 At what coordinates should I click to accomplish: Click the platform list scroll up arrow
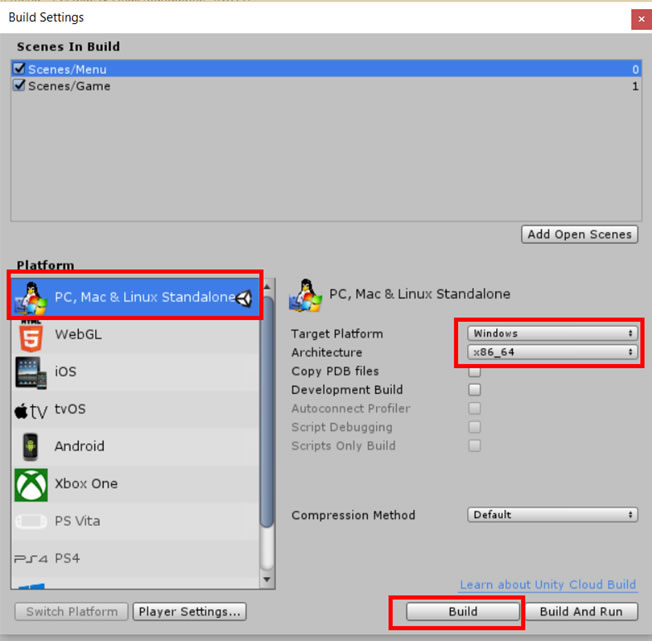[x=267, y=287]
